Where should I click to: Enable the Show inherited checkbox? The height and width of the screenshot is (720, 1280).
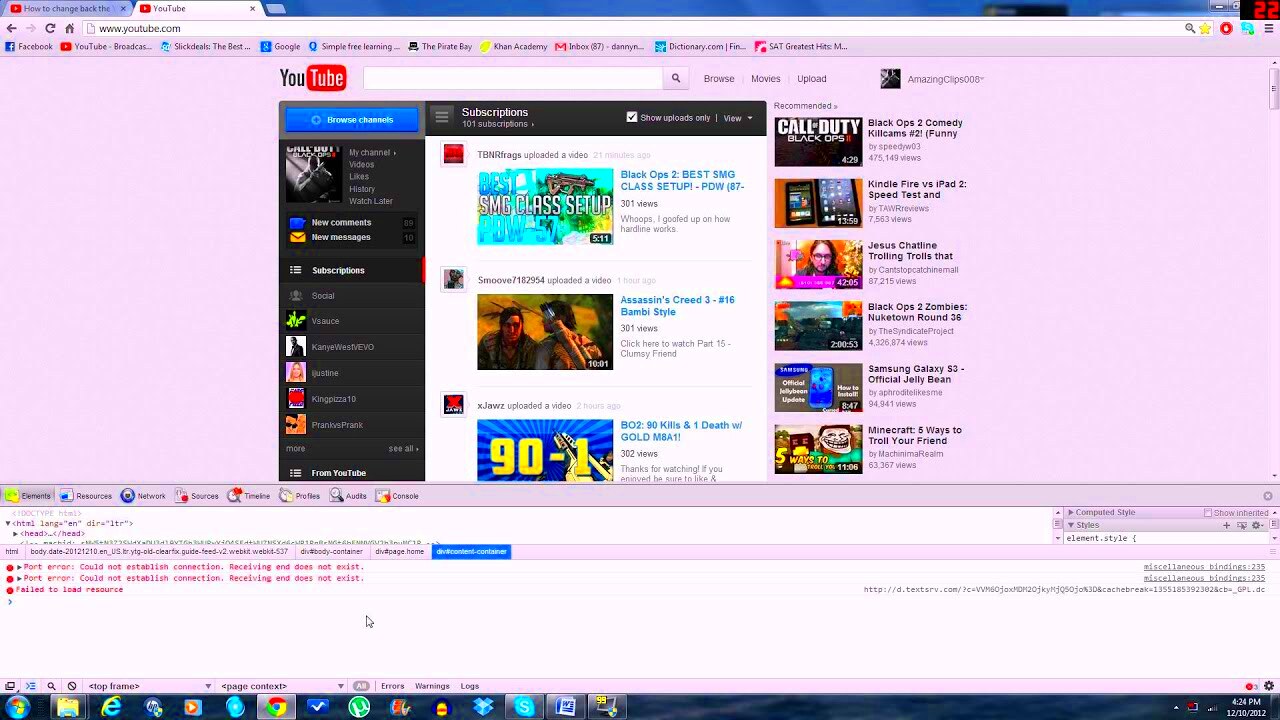coord(1208,513)
